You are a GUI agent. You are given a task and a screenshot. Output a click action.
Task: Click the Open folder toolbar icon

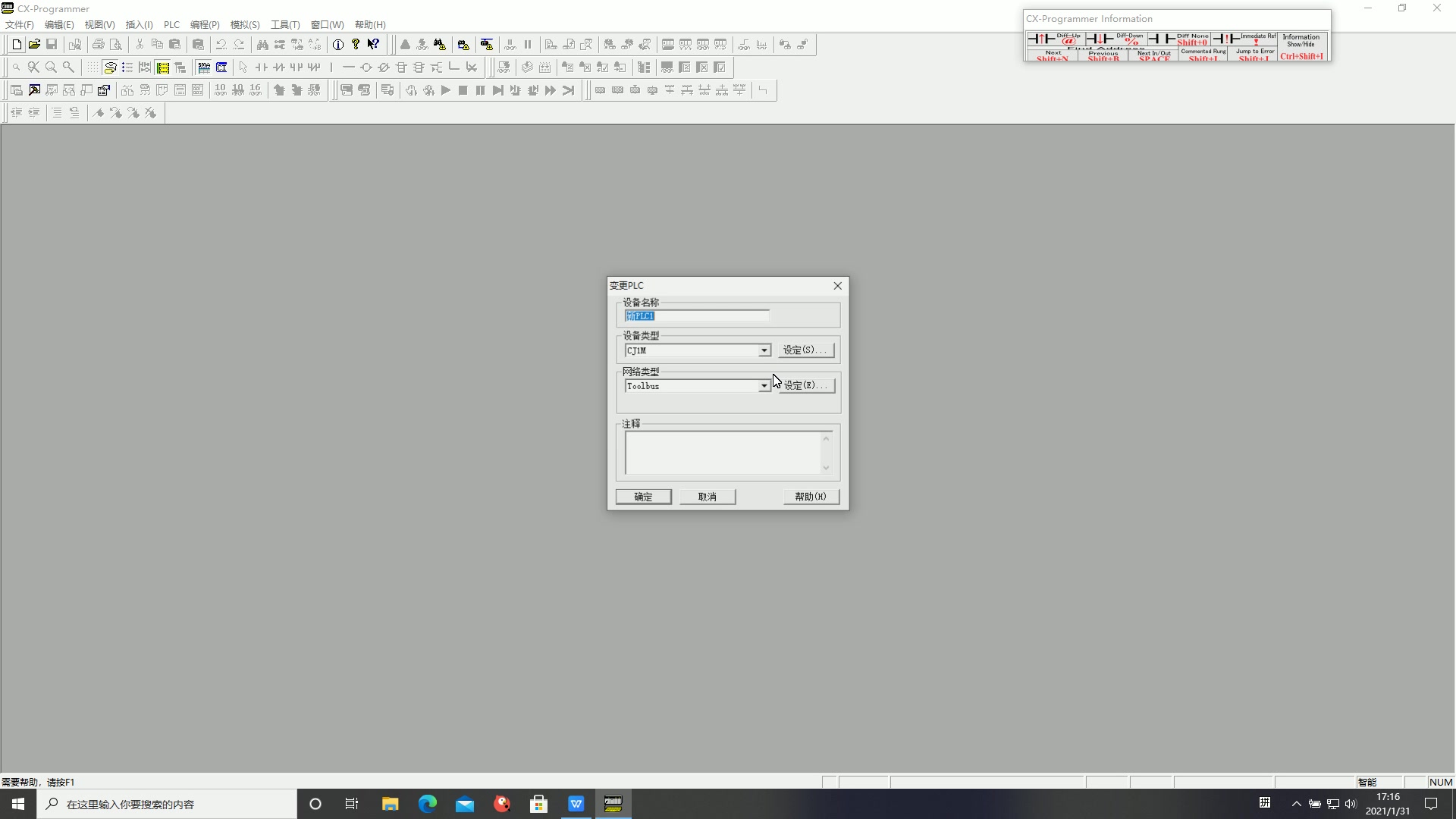coord(34,45)
